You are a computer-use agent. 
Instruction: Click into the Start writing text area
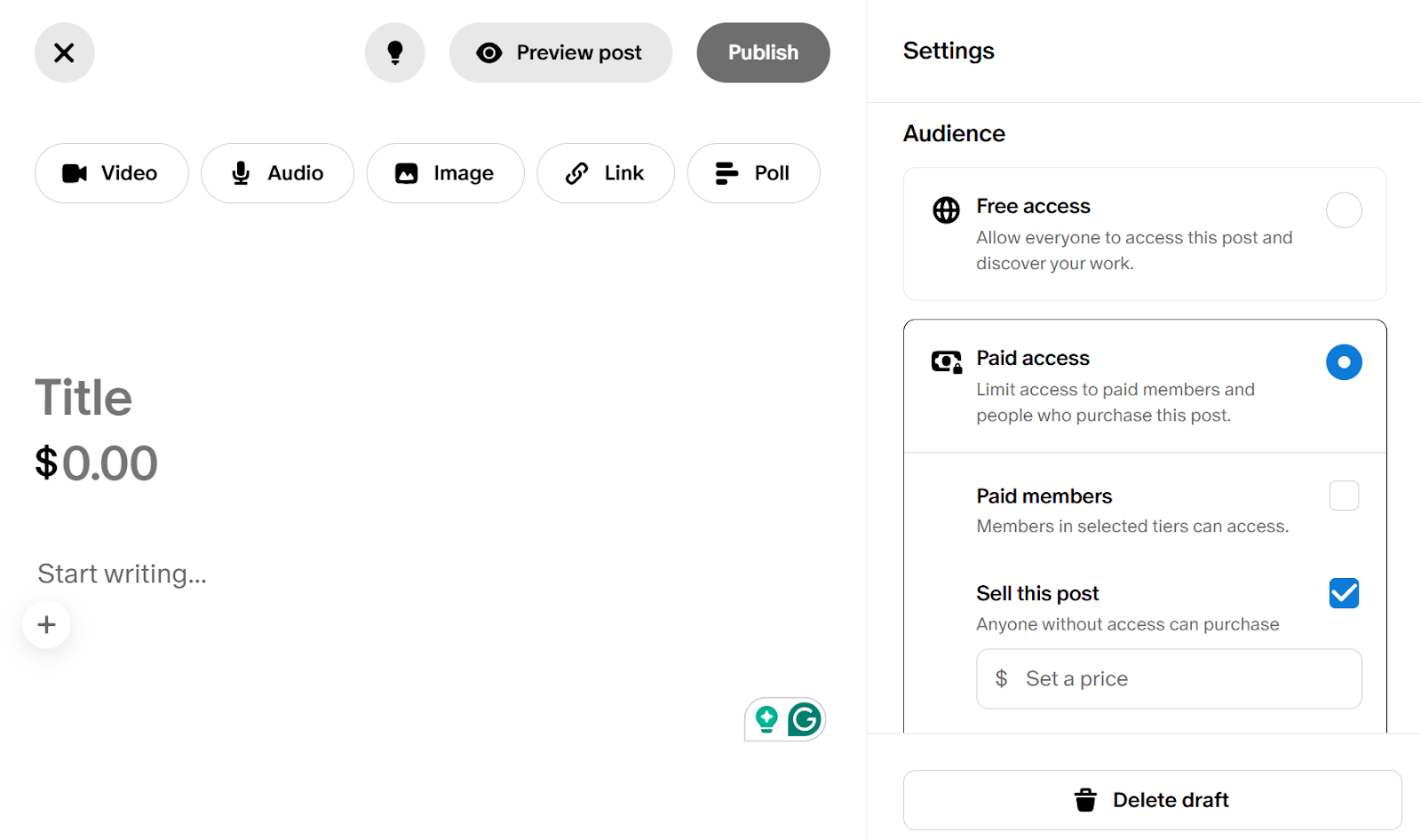point(122,574)
